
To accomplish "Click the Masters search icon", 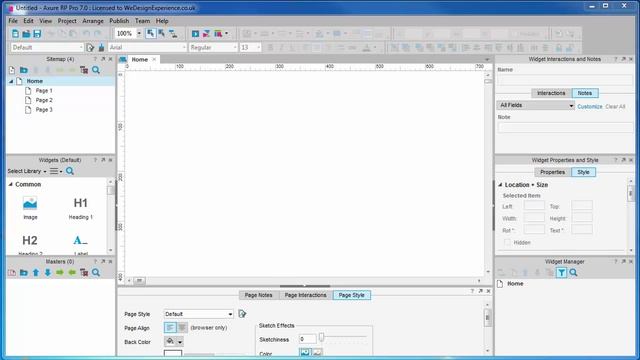I will click(x=96, y=273).
